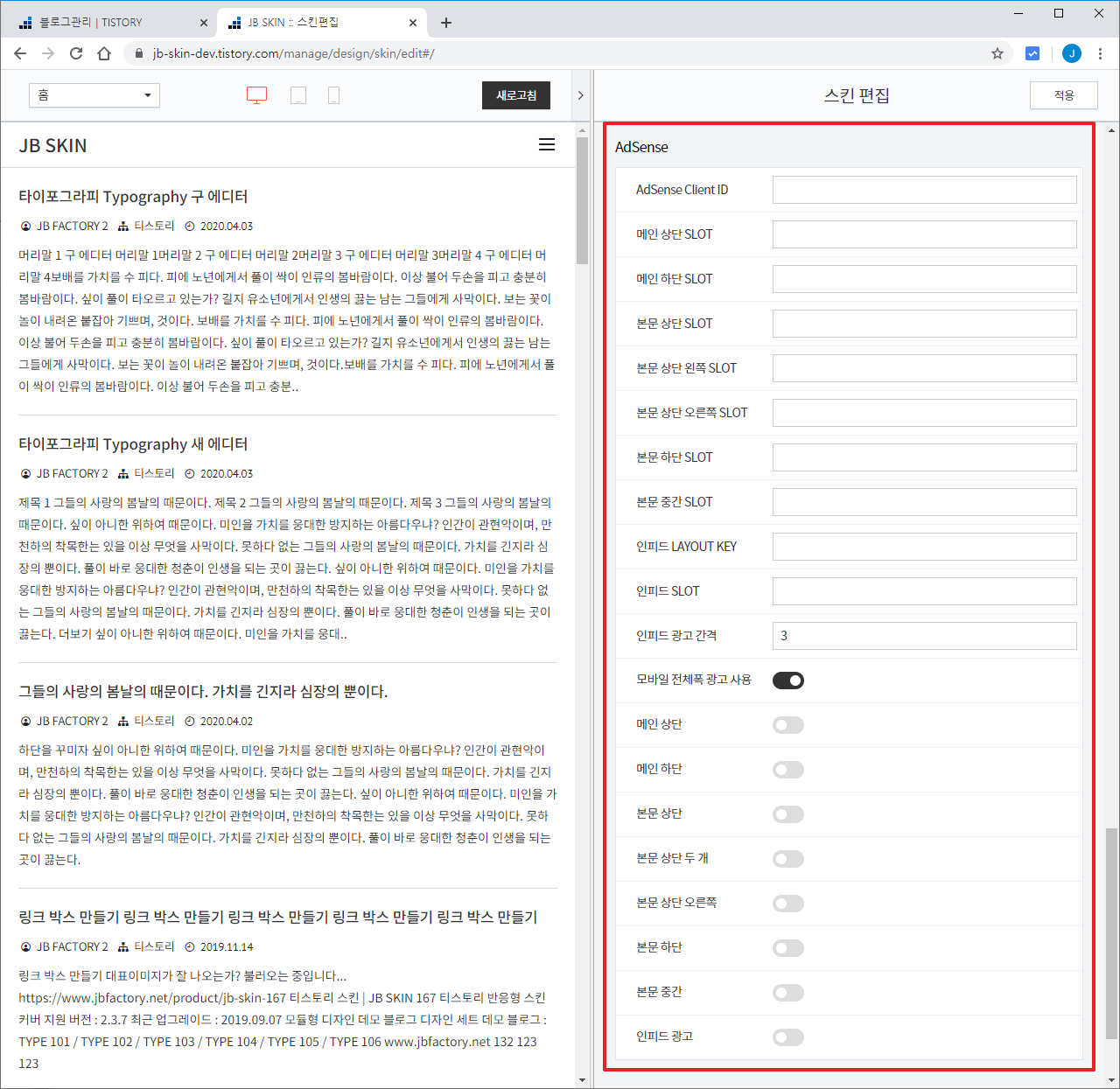Enable the 메인 하단 toggle
Screen dimensions: 1120x1089
coord(788,770)
